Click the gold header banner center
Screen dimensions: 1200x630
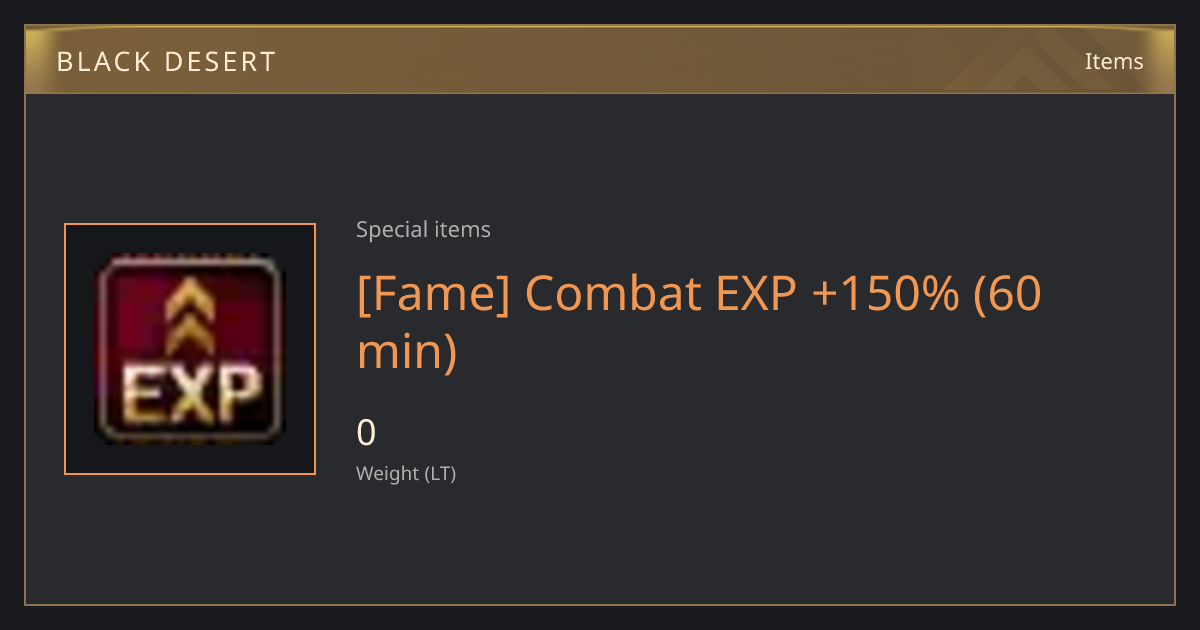600,61
